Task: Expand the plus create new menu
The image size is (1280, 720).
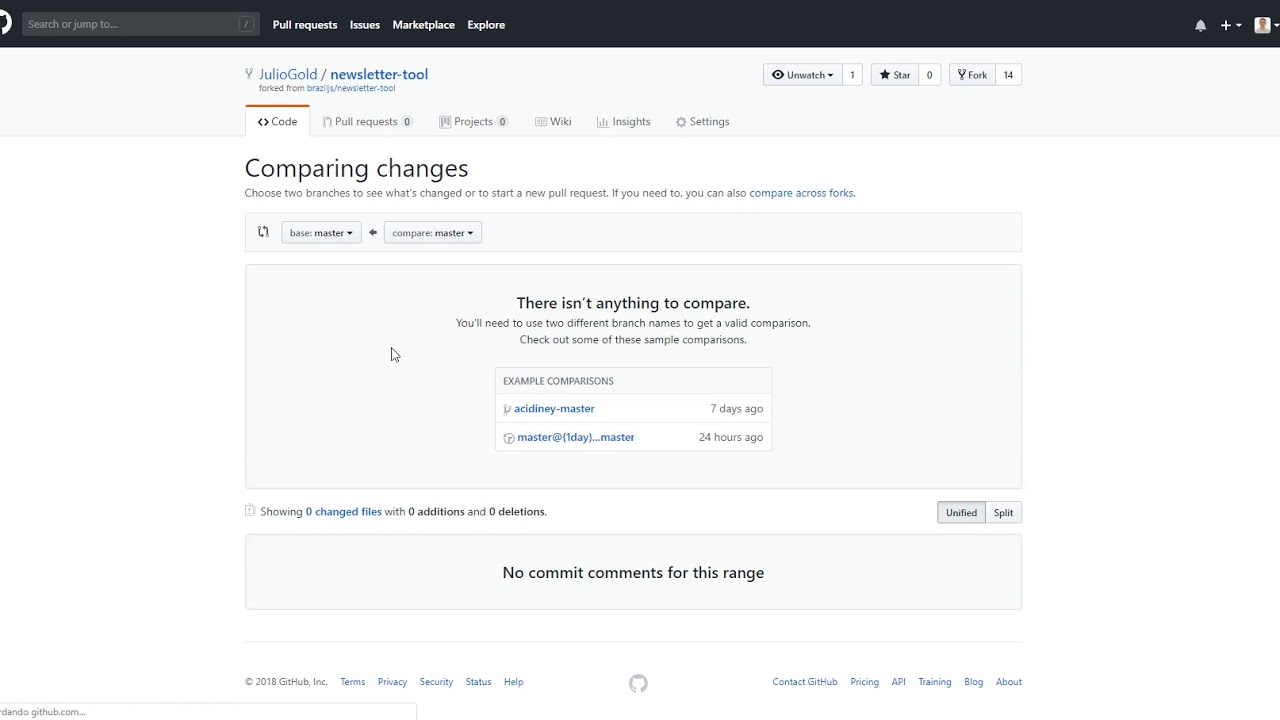Action: (1230, 25)
